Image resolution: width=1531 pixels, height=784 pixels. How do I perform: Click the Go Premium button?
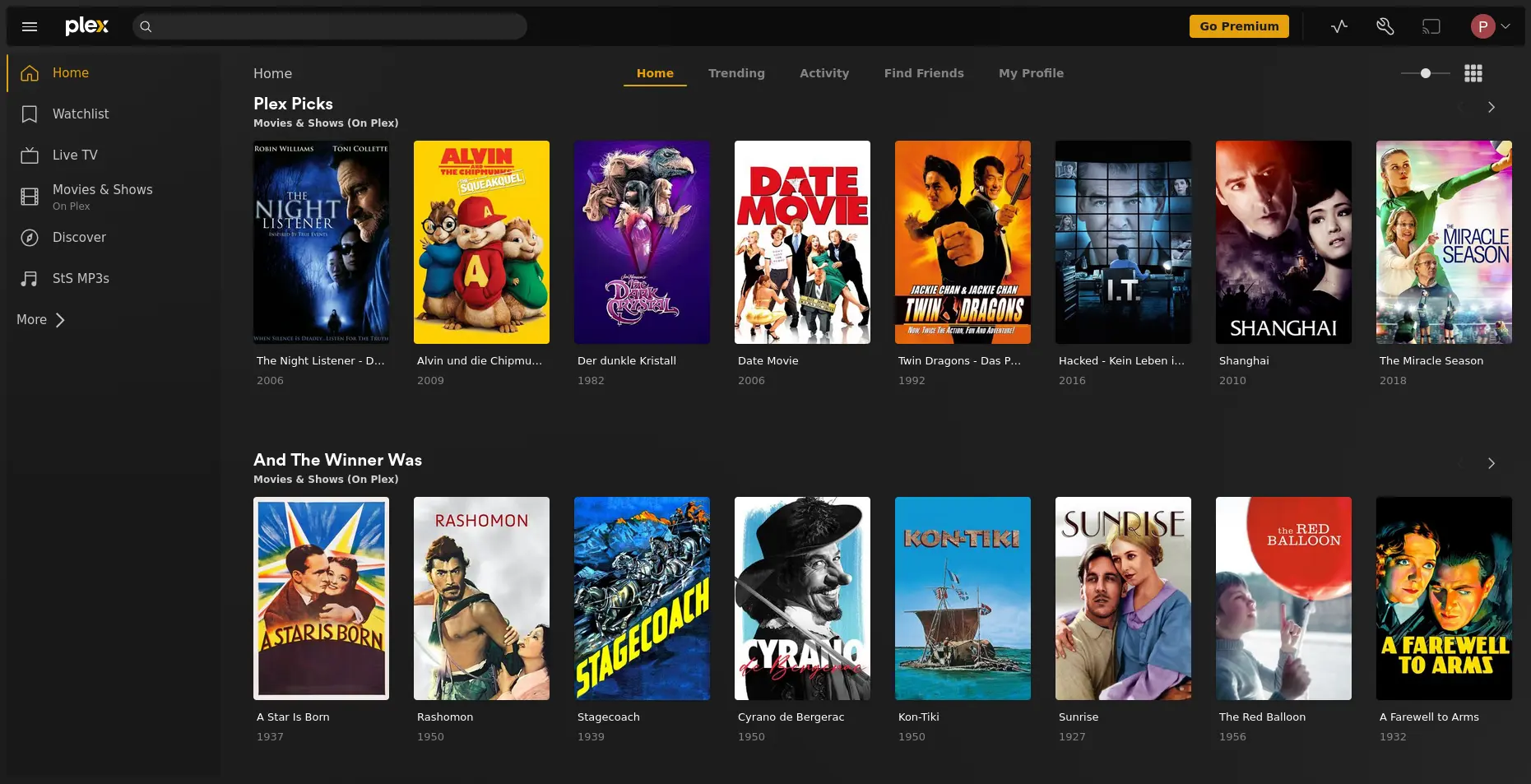pos(1238,26)
